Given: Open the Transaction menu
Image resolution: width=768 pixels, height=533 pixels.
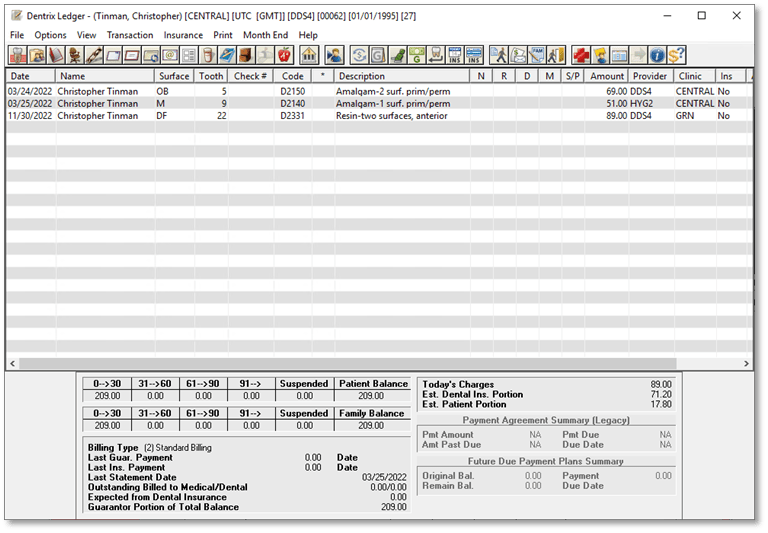Looking at the screenshot, I should 130,35.
